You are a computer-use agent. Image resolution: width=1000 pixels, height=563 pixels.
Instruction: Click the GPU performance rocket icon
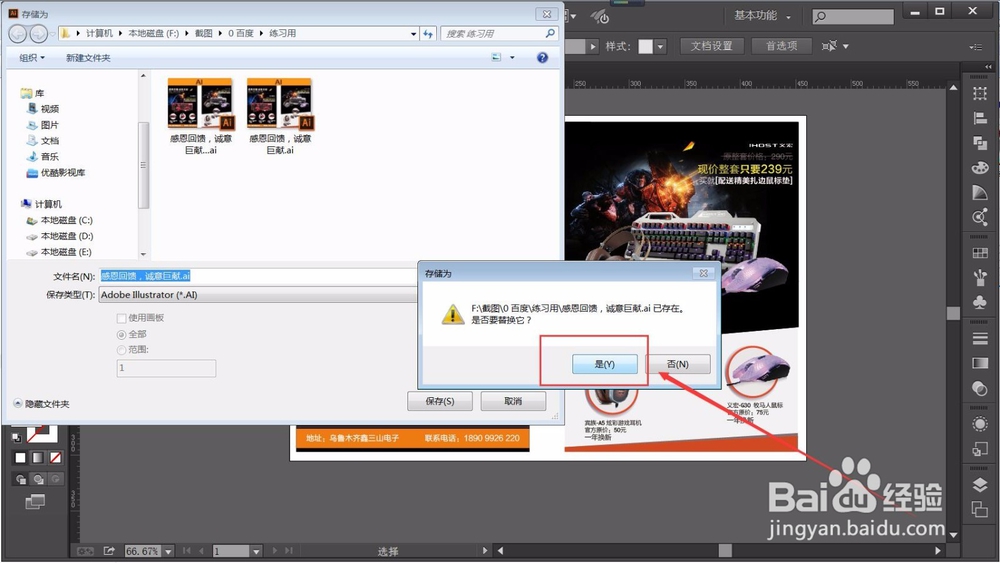[599, 16]
